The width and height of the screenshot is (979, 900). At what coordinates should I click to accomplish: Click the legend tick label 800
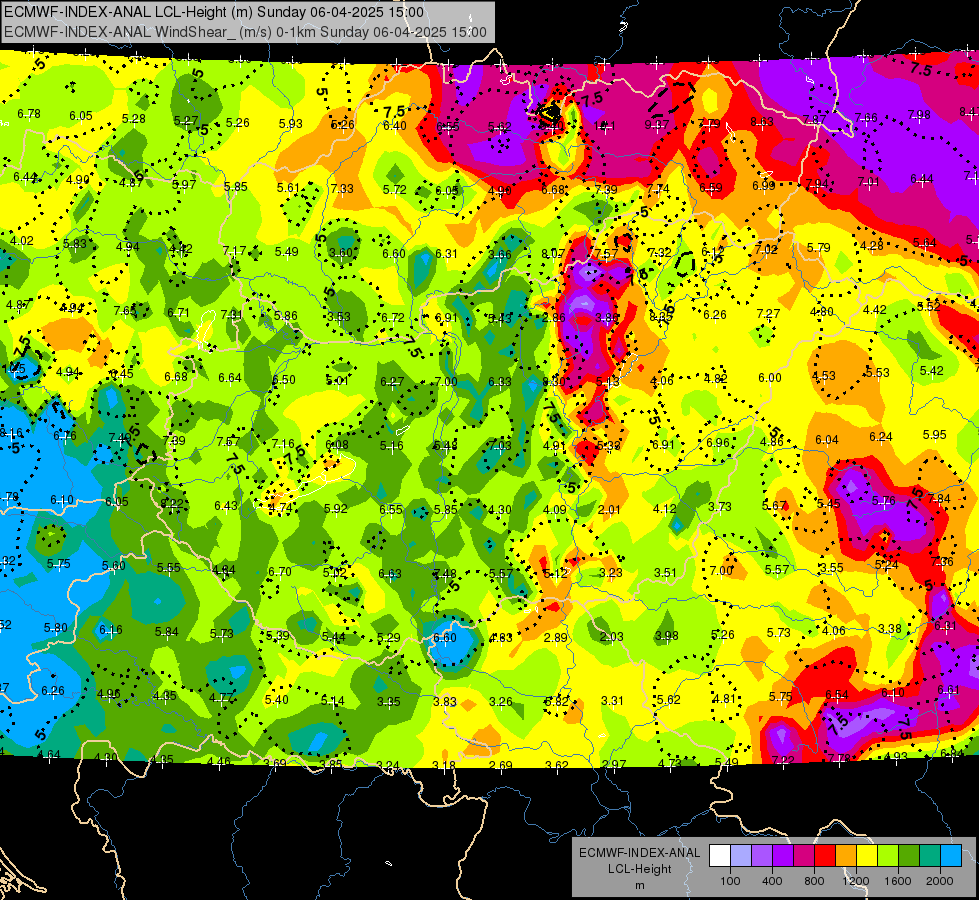[814, 881]
